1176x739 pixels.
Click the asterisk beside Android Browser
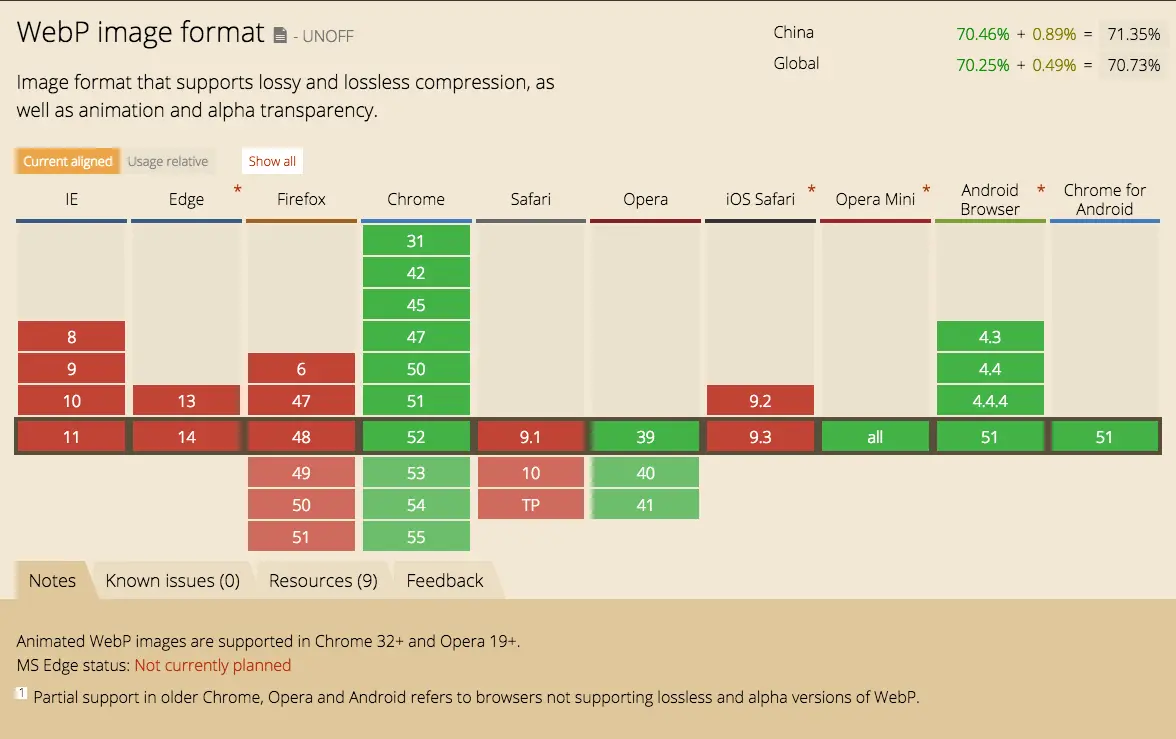(x=1041, y=190)
